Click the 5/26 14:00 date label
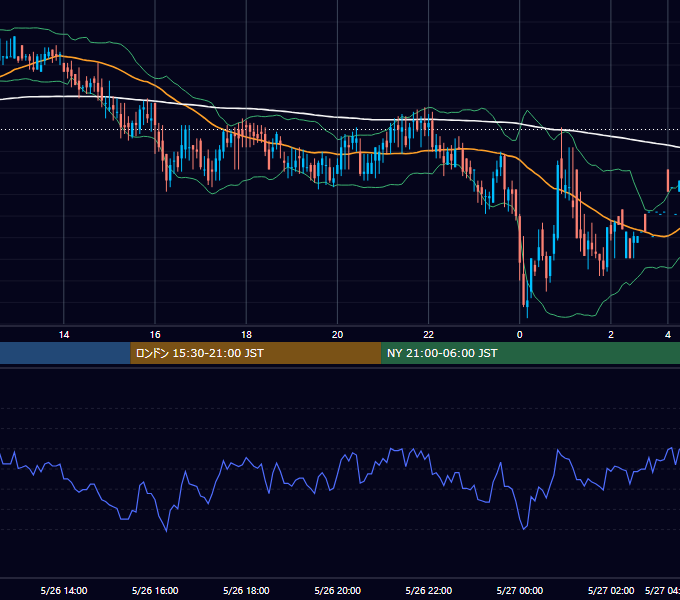Viewport: 680px width, 600px height. 64,590
